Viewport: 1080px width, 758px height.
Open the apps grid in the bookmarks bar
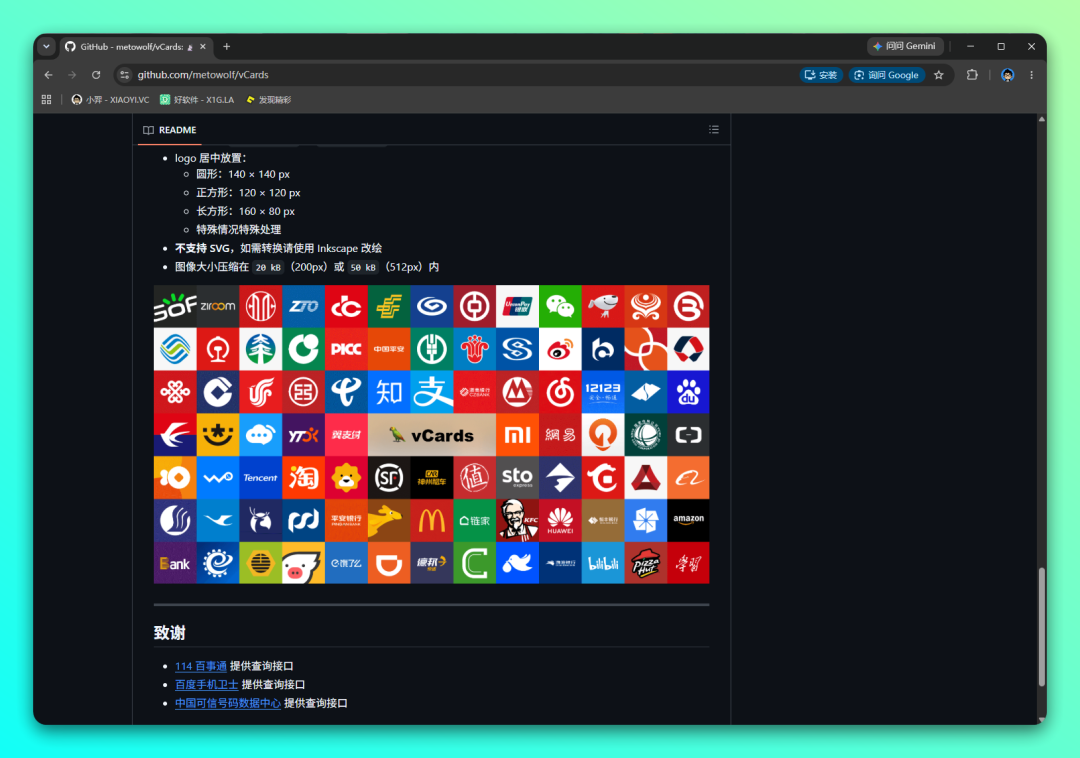click(46, 100)
